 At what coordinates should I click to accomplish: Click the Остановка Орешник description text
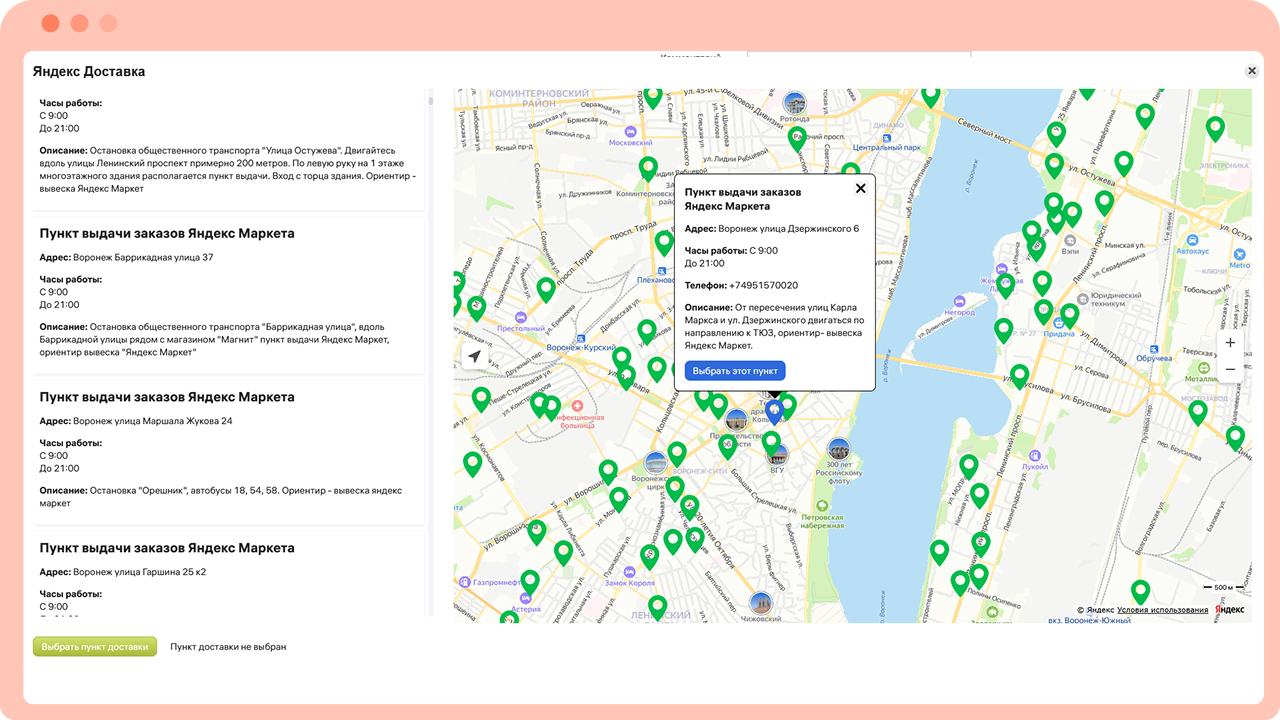[x=221, y=497]
